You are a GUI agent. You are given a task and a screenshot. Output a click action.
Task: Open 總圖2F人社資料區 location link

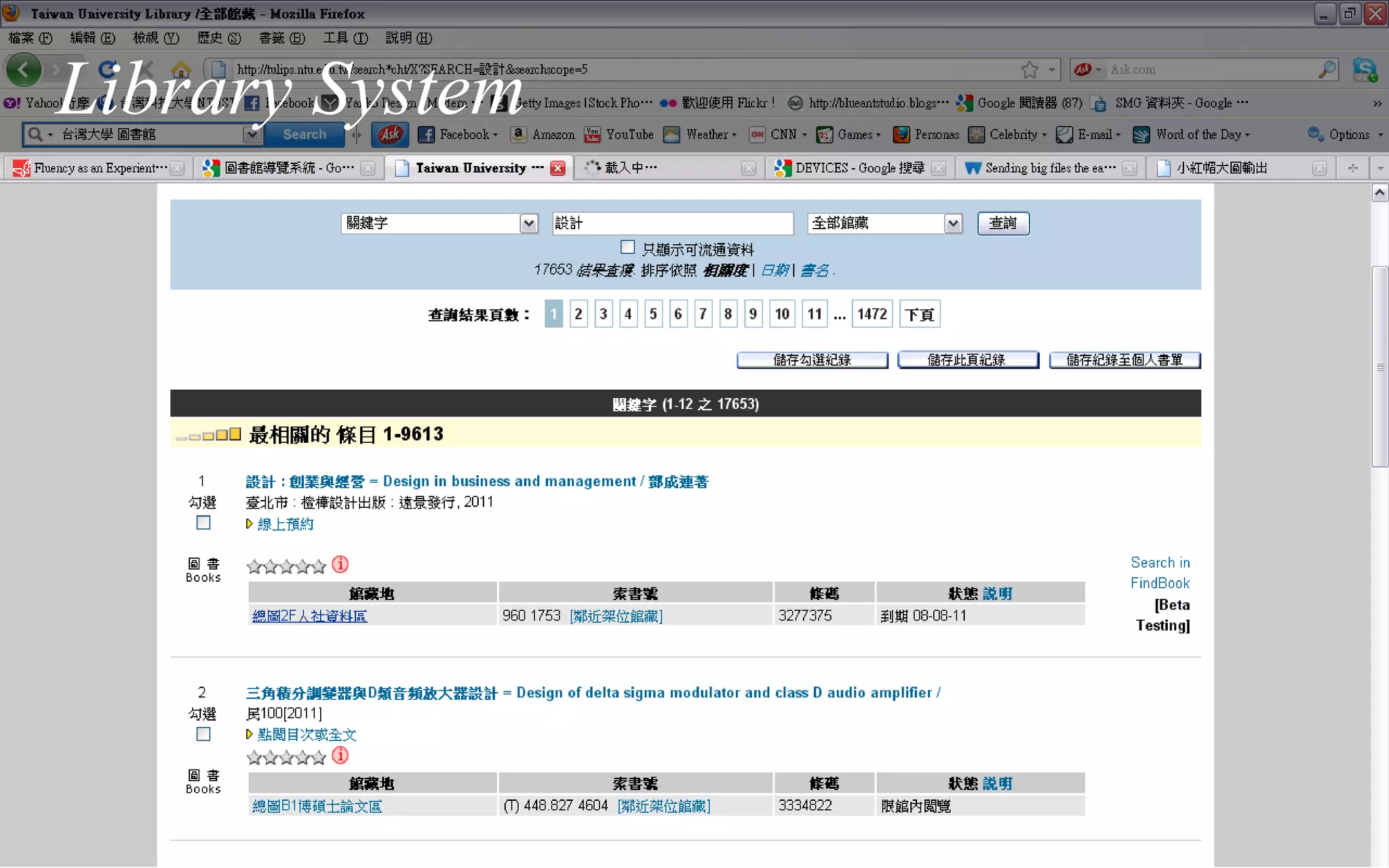click(309, 616)
